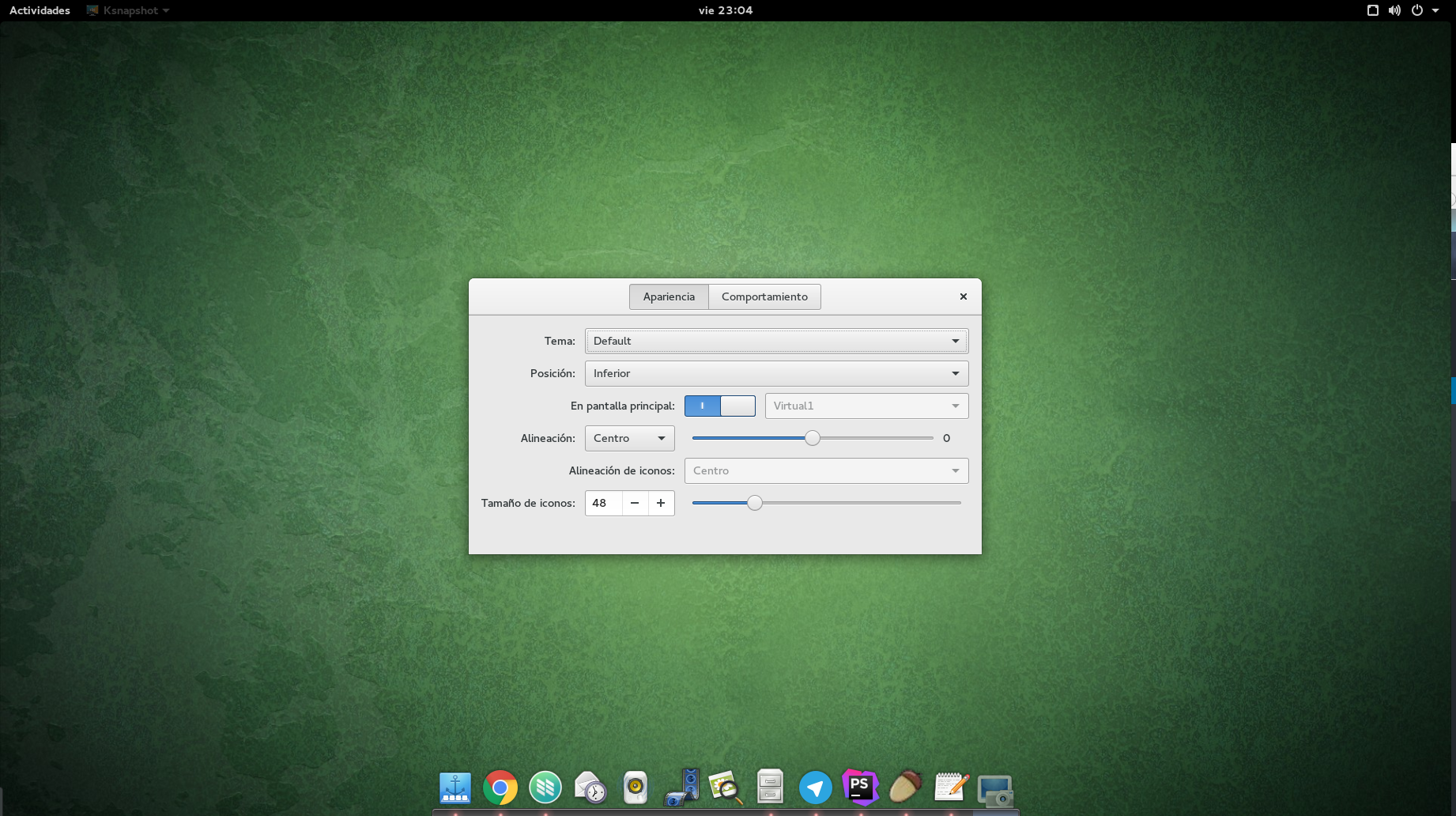Launch the music player speaker icon
The height and width of the screenshot is (816, 1456).
[635, 787]
